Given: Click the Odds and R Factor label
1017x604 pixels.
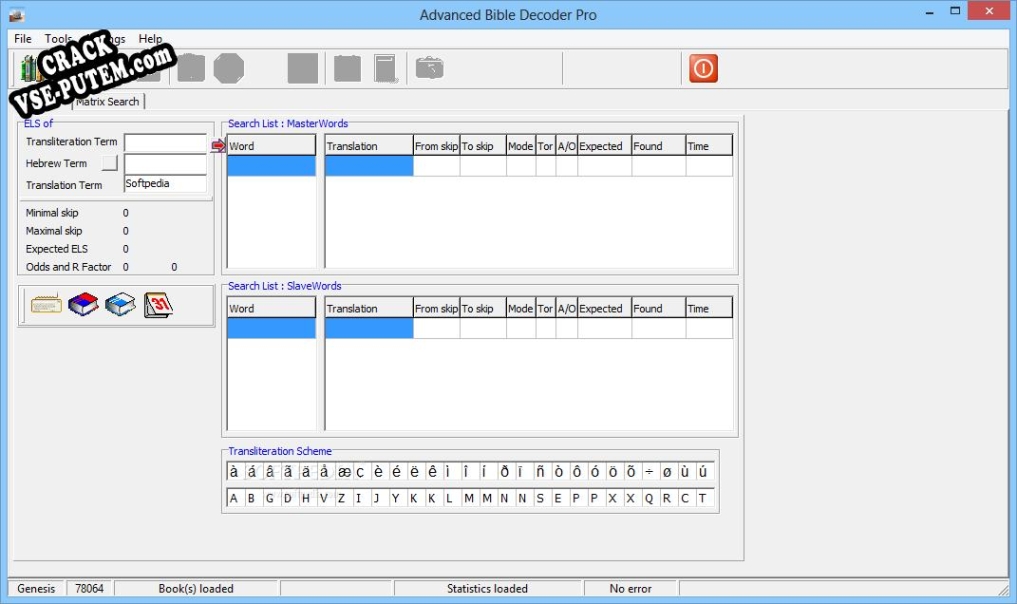Looking at the screenshot, I should [68, 267].
